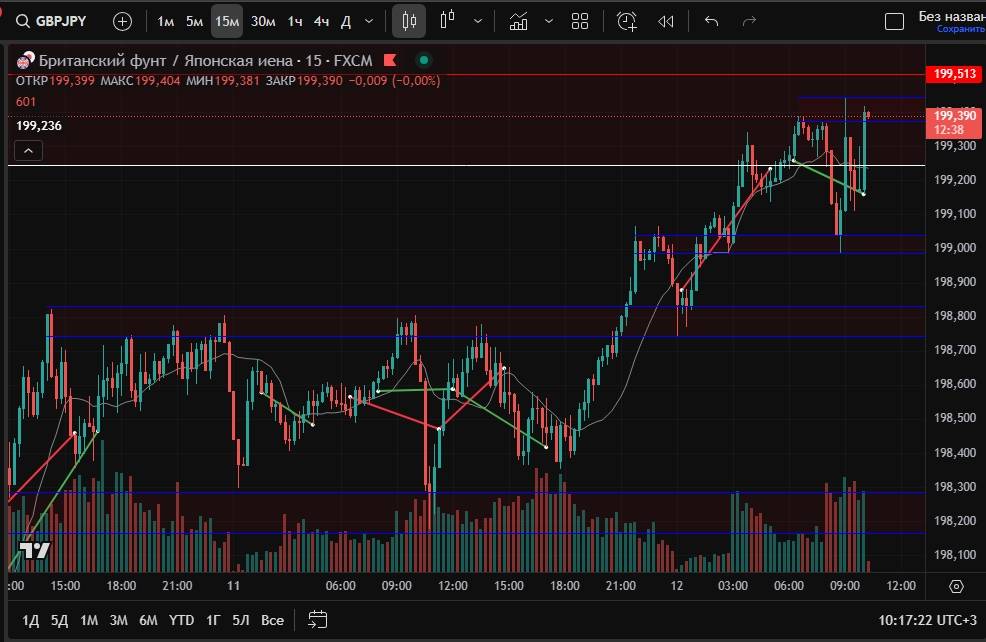Screen dimensions: 986x642
Task: Open the Indicators chart icon
Action: coord(518,21)
